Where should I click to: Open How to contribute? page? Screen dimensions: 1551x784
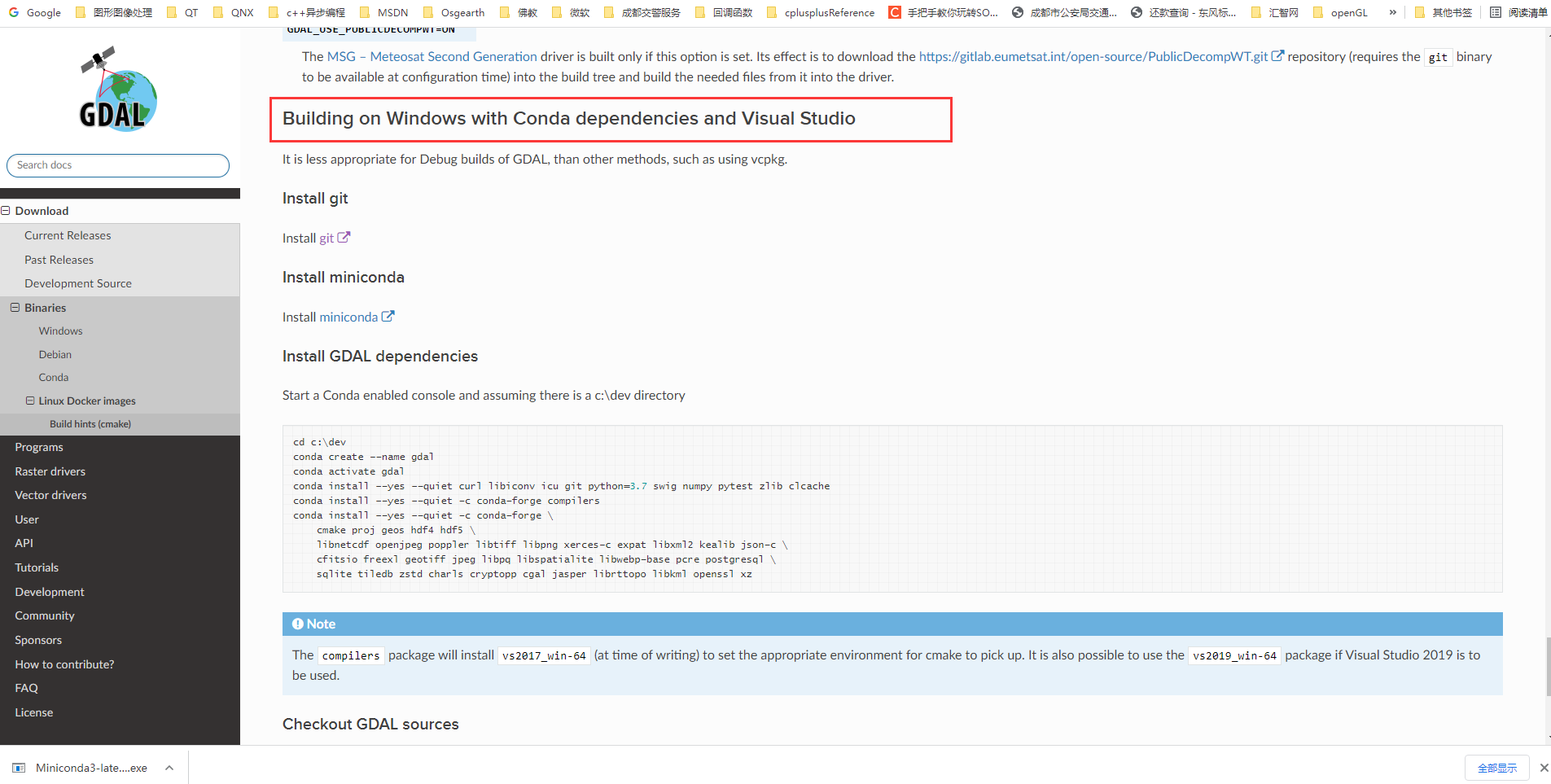[x=64, y=664]
